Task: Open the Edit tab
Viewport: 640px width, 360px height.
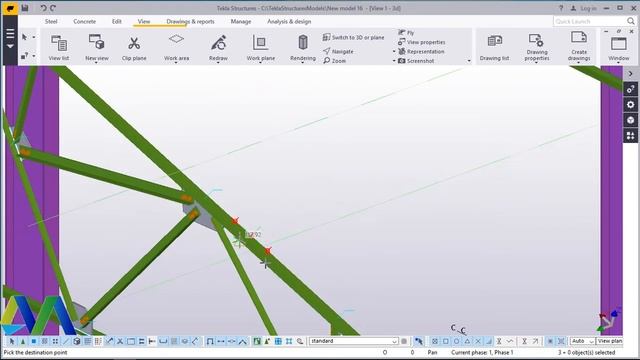Action: point(117,21)
